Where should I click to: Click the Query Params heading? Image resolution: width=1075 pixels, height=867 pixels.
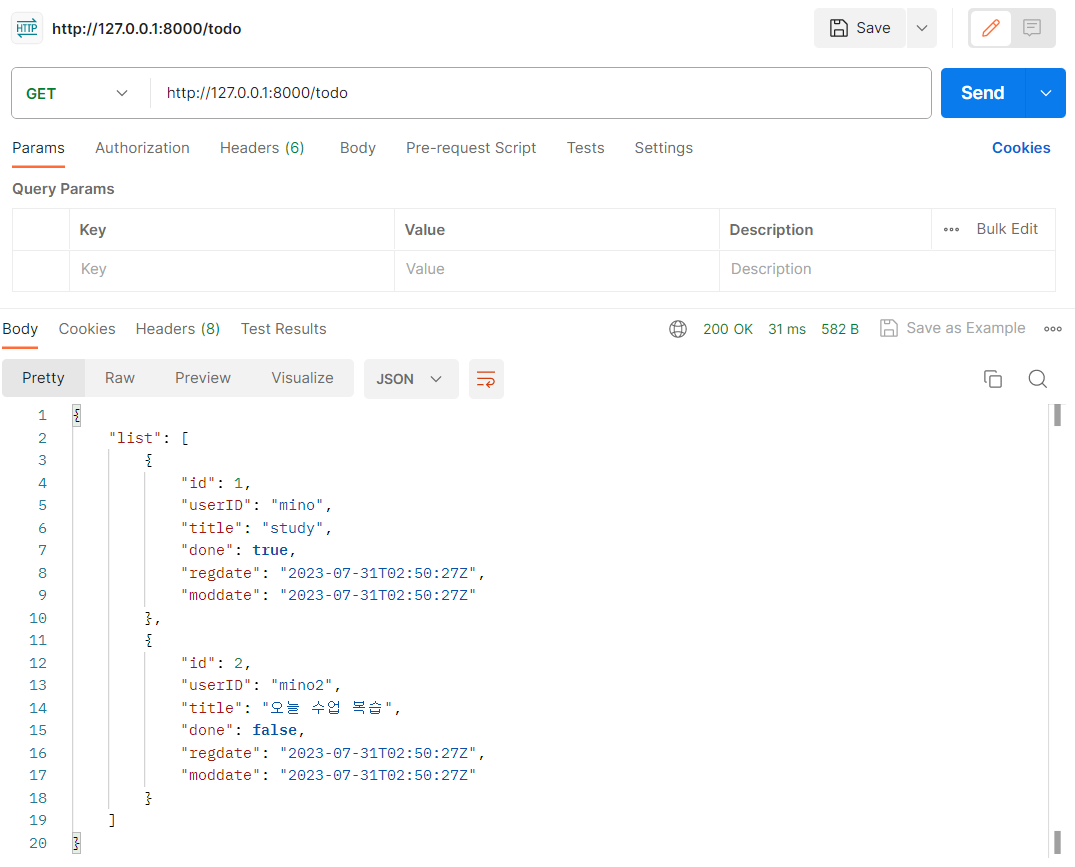click(63, 189)
